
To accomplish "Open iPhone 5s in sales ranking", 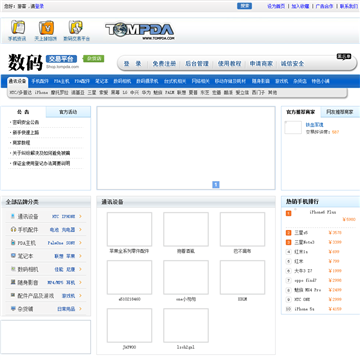I will tap(304, 309).
